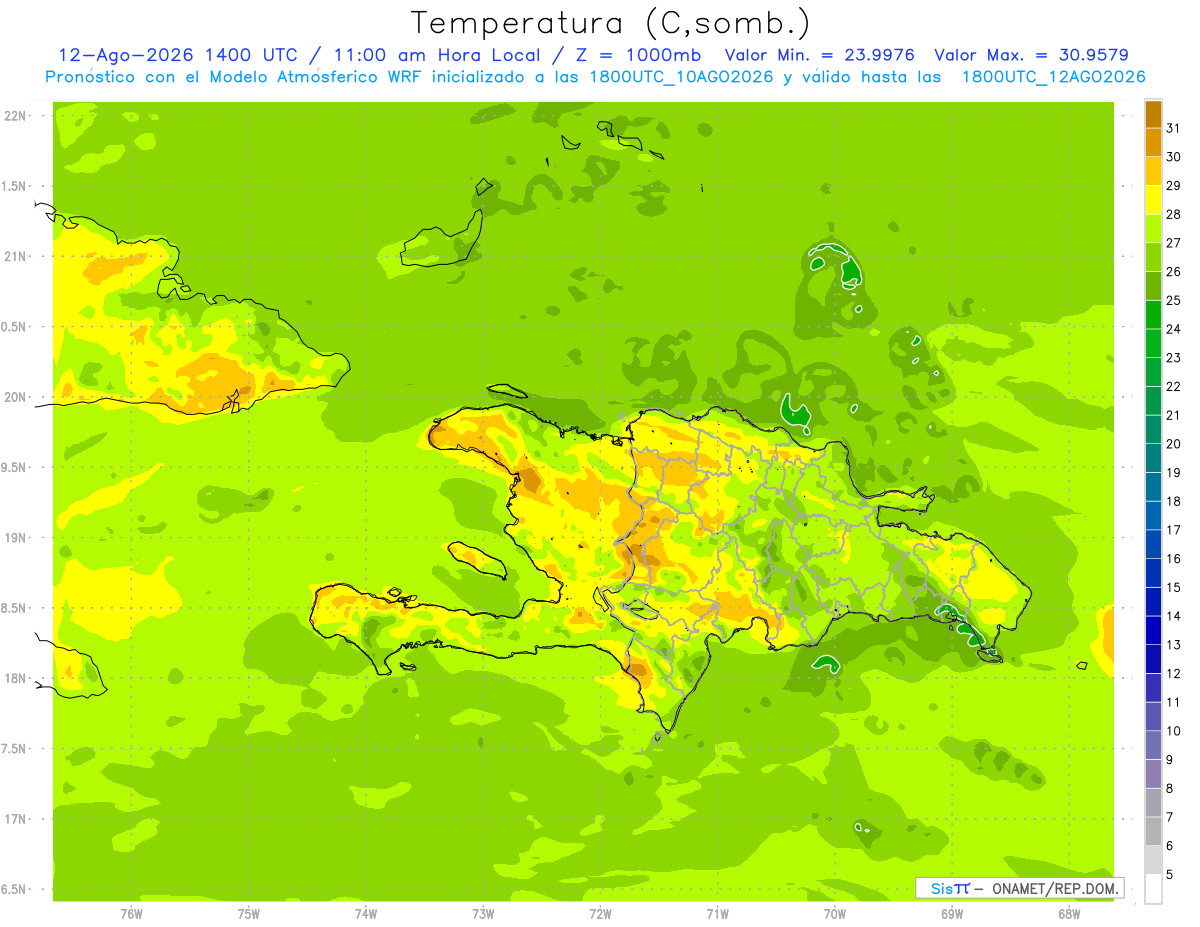The image size is (1200, 927).
Task: Click the '10' label on the color scale
Action: coord(1173,731)
